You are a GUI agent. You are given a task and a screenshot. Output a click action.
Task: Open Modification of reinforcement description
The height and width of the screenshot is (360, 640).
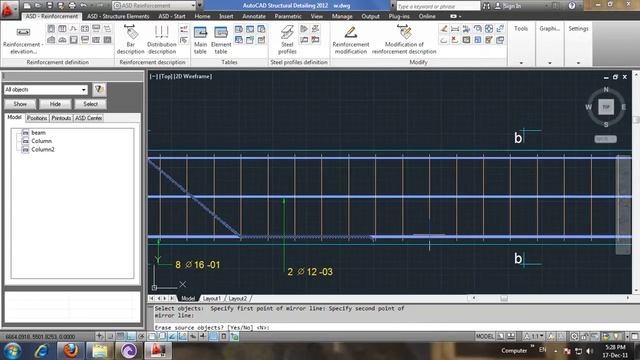(404, 40)
